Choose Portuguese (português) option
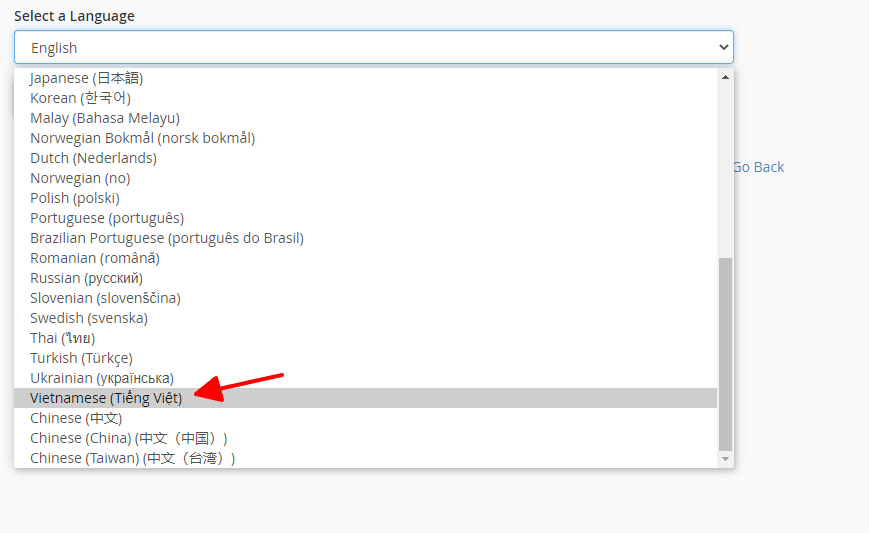 [x=107, y=218]
